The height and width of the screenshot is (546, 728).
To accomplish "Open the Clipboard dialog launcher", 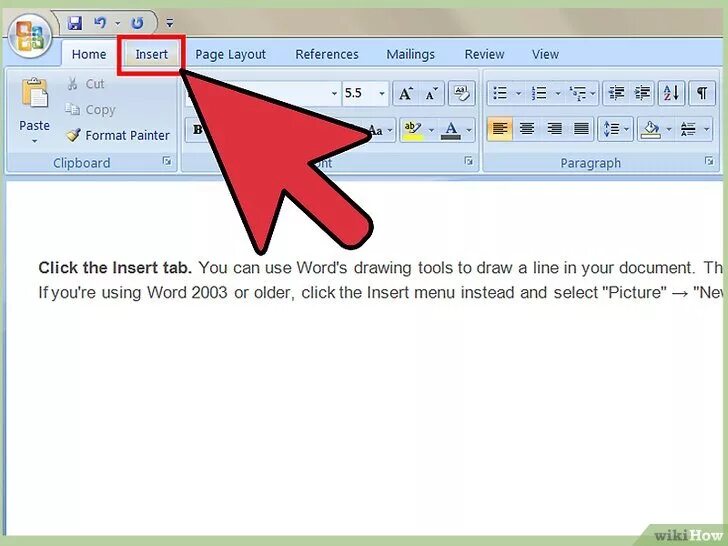I will 167,162.
